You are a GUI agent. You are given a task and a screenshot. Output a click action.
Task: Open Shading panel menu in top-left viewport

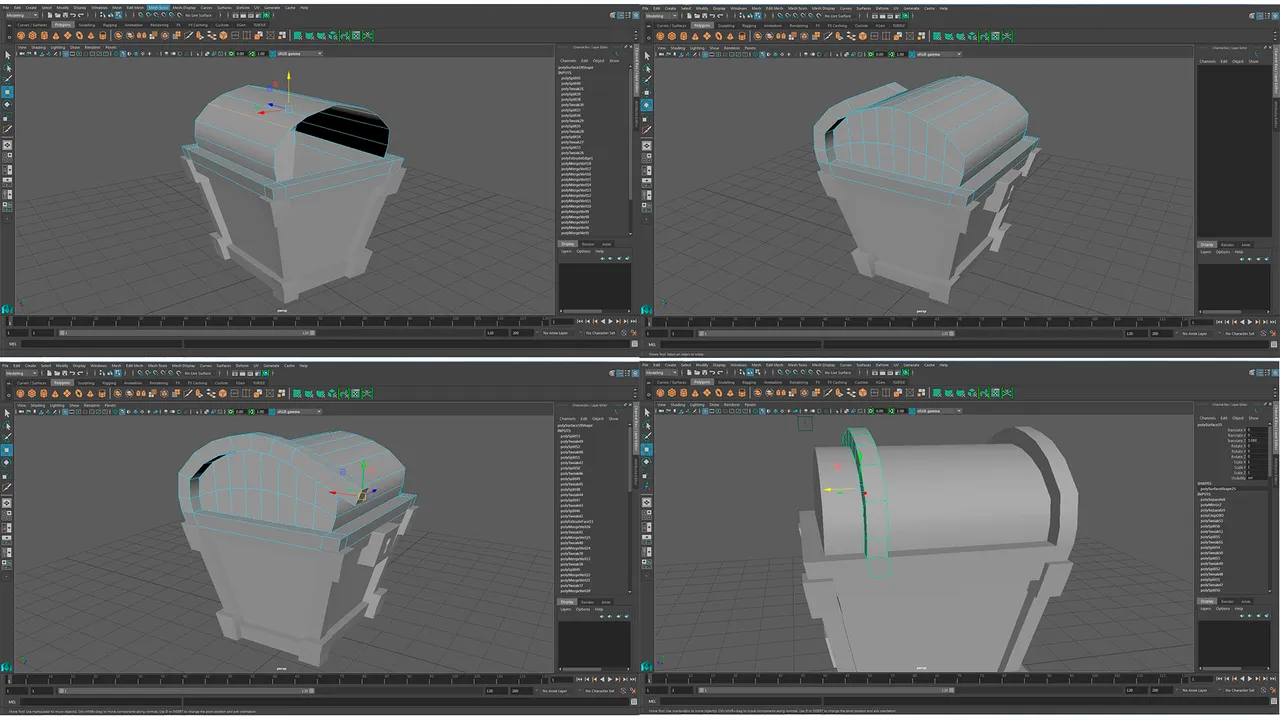click(x=39, y=47)
